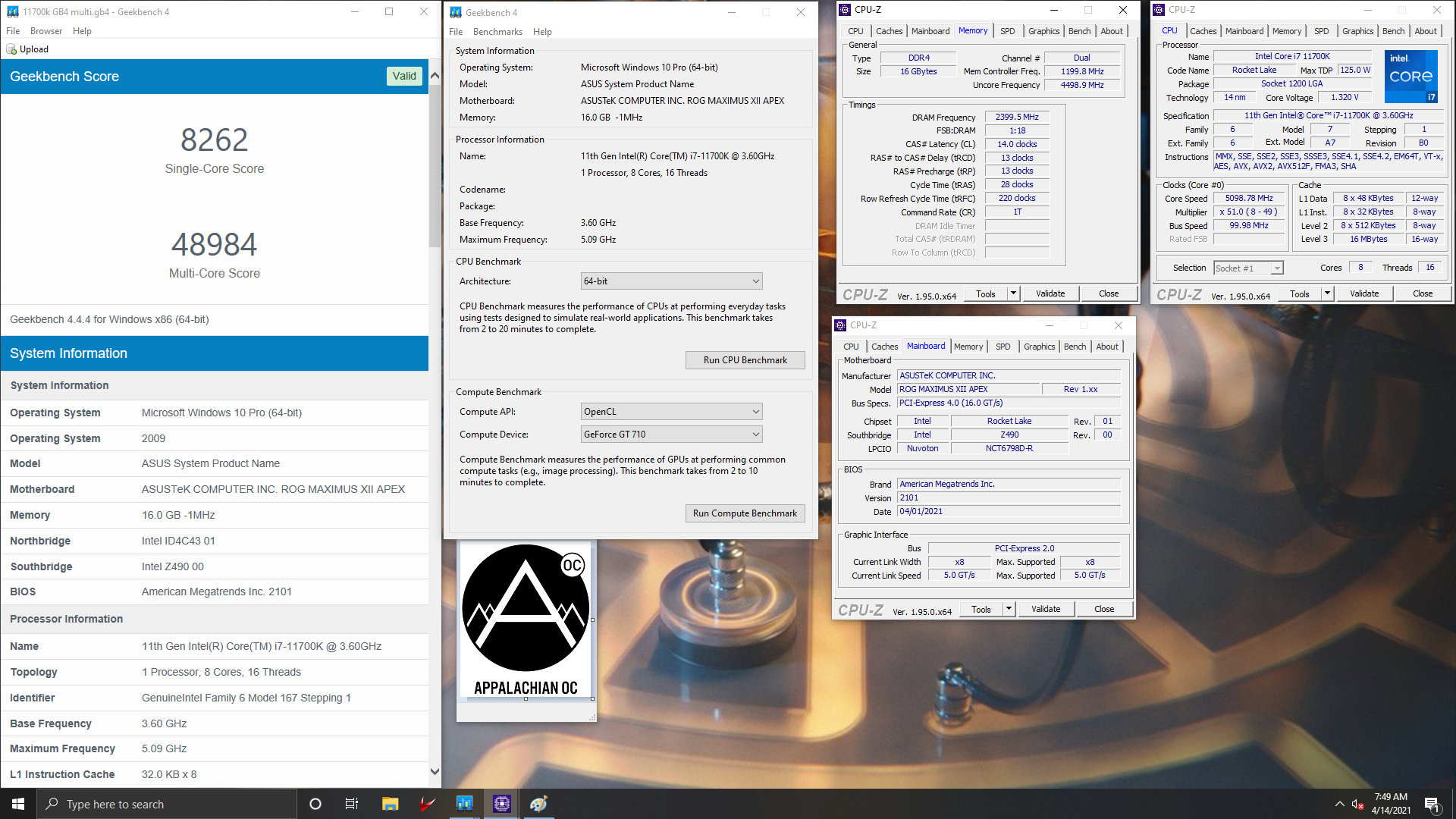Click Close in CPU-Z Mainboard window

(x=1104, y=609)
